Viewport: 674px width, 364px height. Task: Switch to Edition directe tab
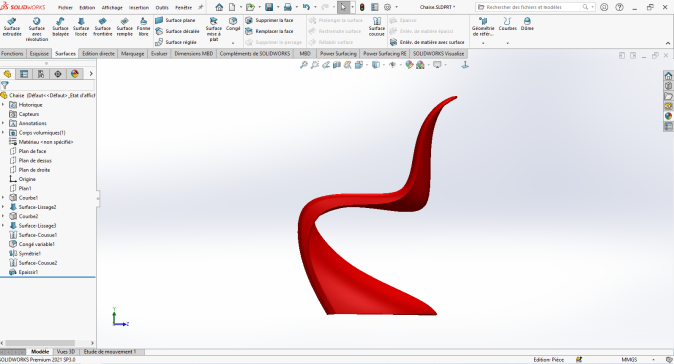point(98,54)
